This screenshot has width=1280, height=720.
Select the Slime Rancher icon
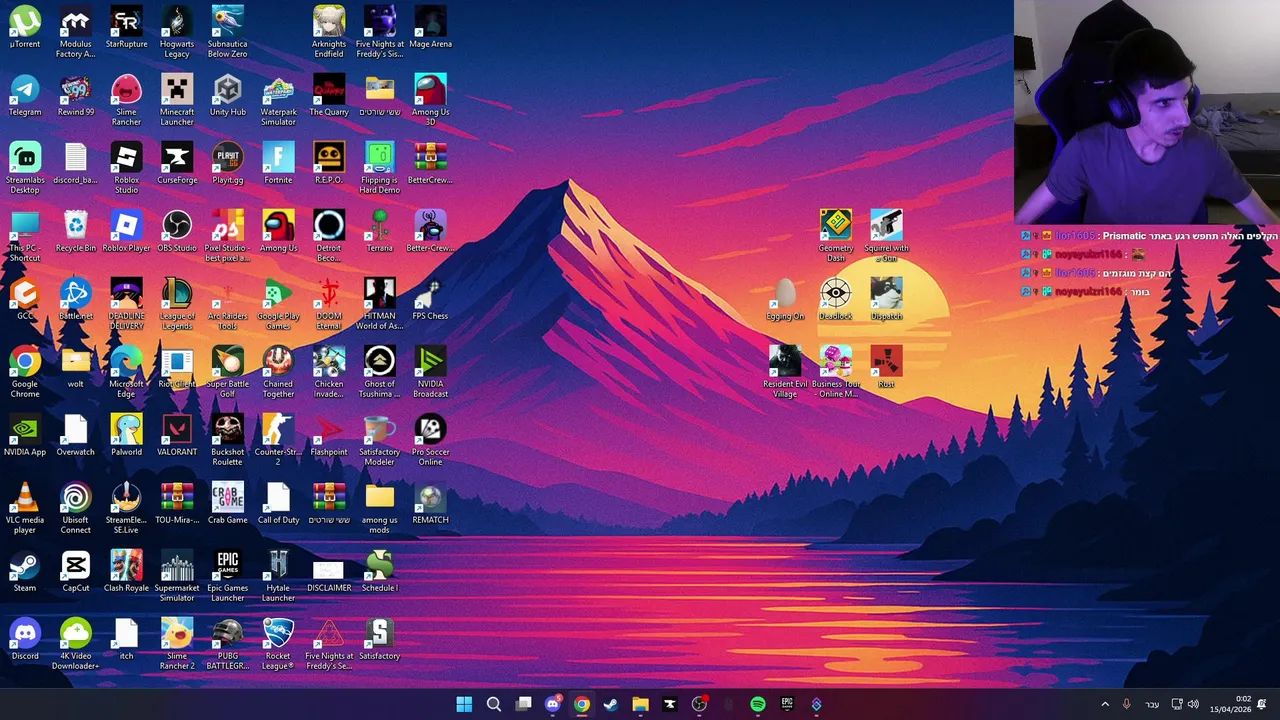126,101
